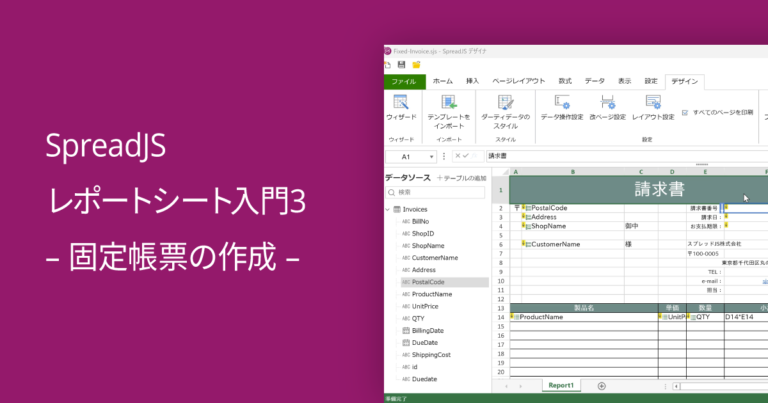Click the confirm checkmark in formula bar
This screenshot has width=768, height=403.
coord(466,156)
